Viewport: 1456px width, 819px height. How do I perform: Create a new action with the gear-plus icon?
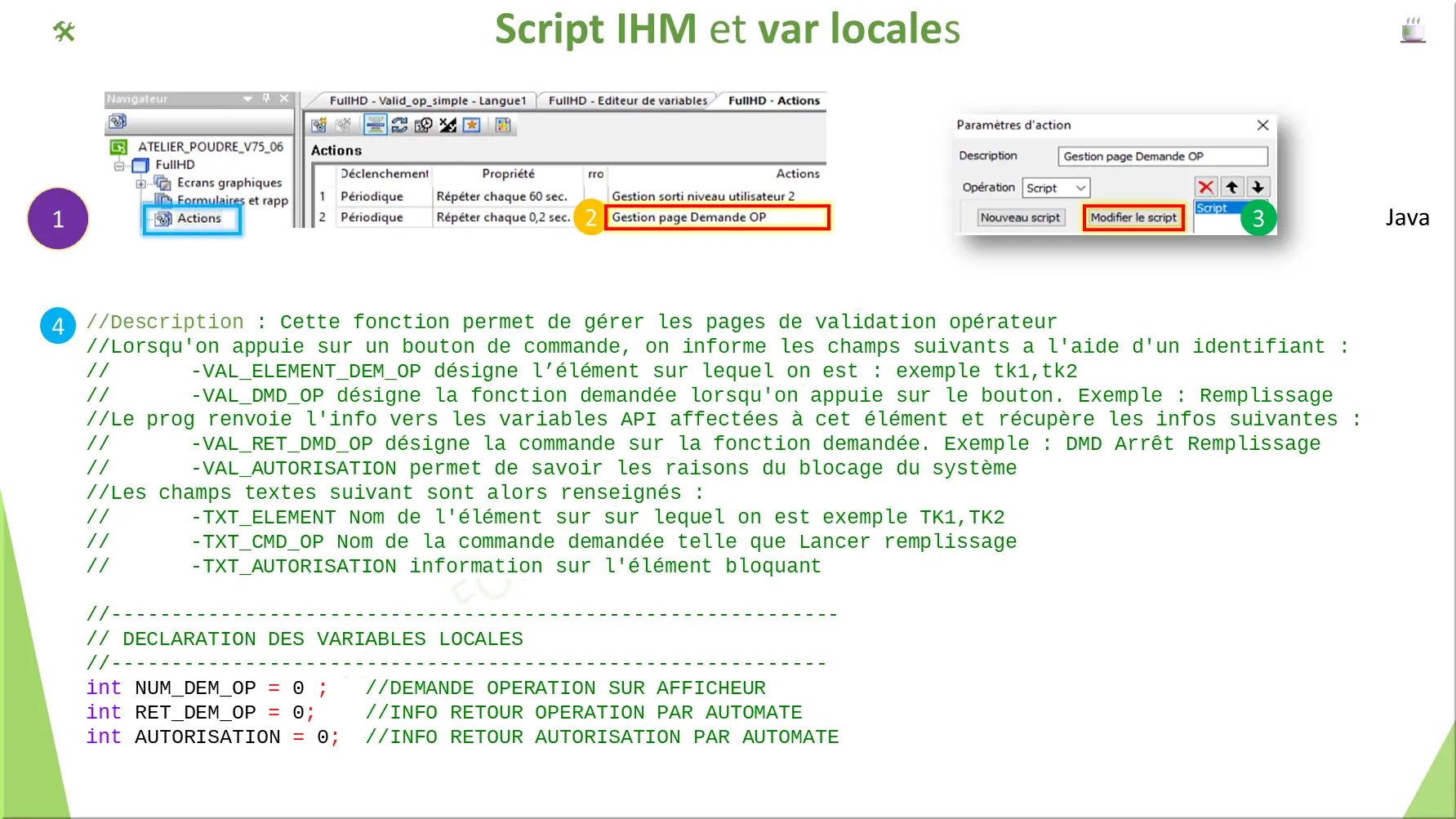coord(318,125)
